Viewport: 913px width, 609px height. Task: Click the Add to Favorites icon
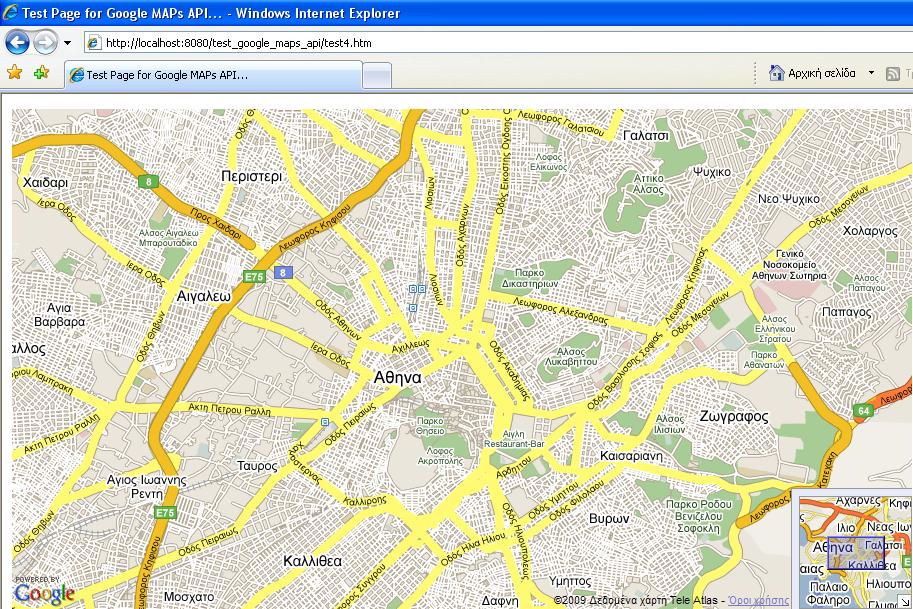pos(41,73)
